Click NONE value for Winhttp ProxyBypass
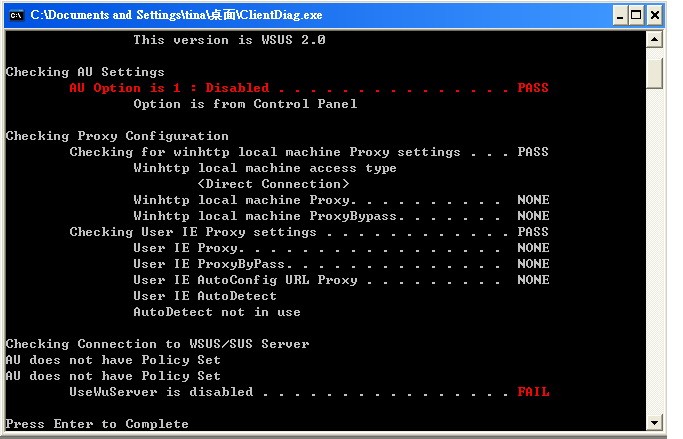 pos(533,216)
